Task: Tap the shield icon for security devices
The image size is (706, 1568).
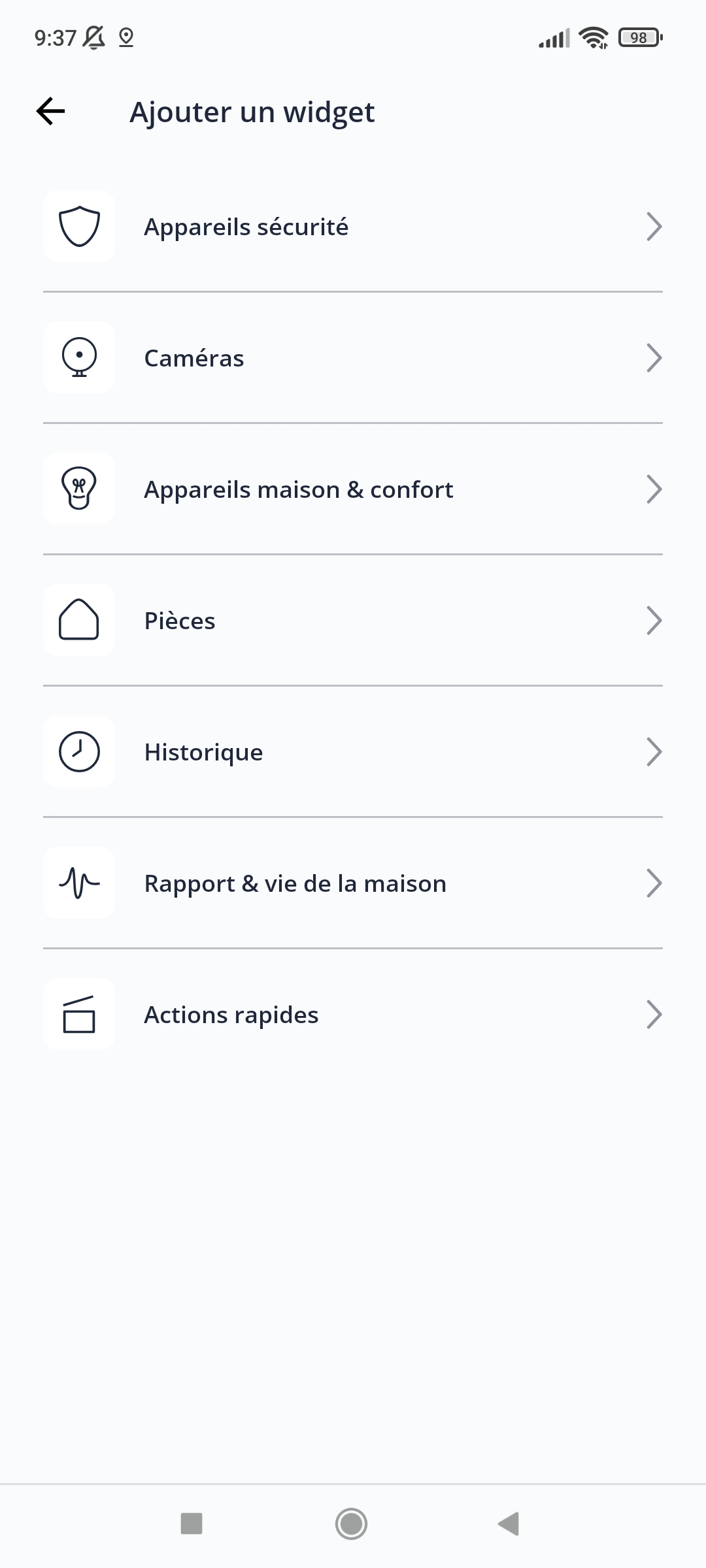Action: coord(79,227)
